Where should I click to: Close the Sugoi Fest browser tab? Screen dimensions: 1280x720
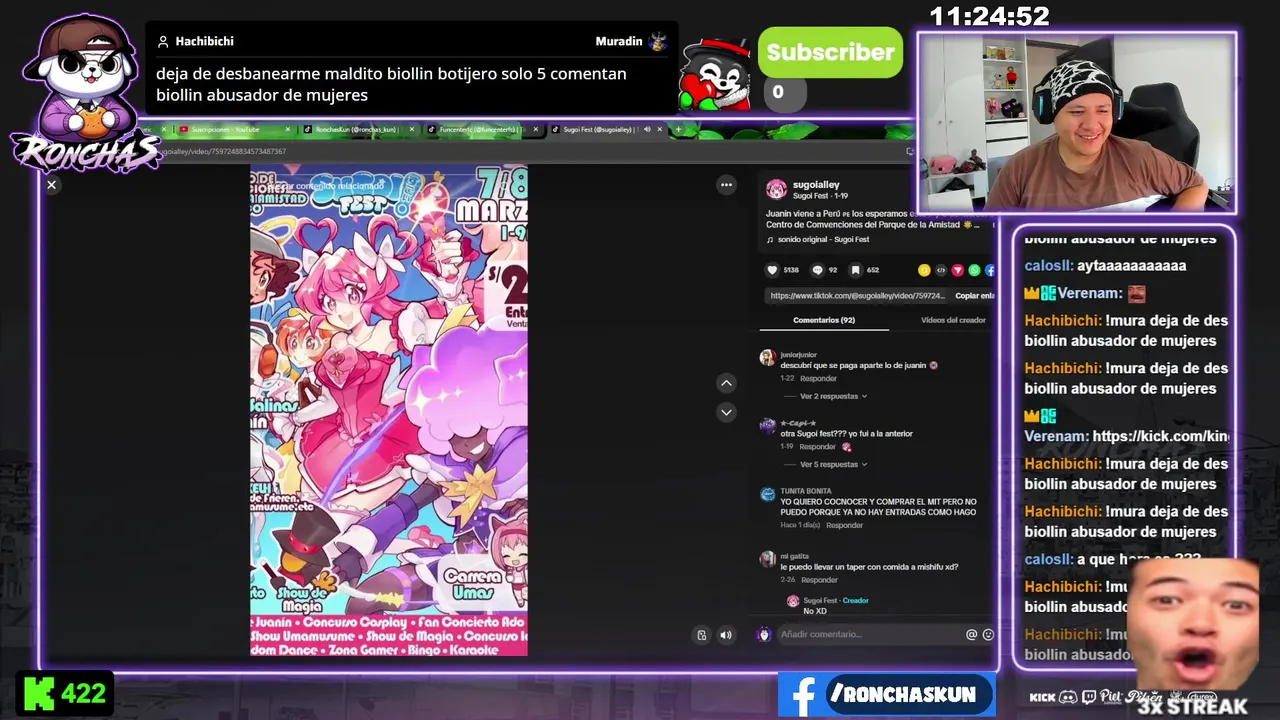(x=662, y=129)
